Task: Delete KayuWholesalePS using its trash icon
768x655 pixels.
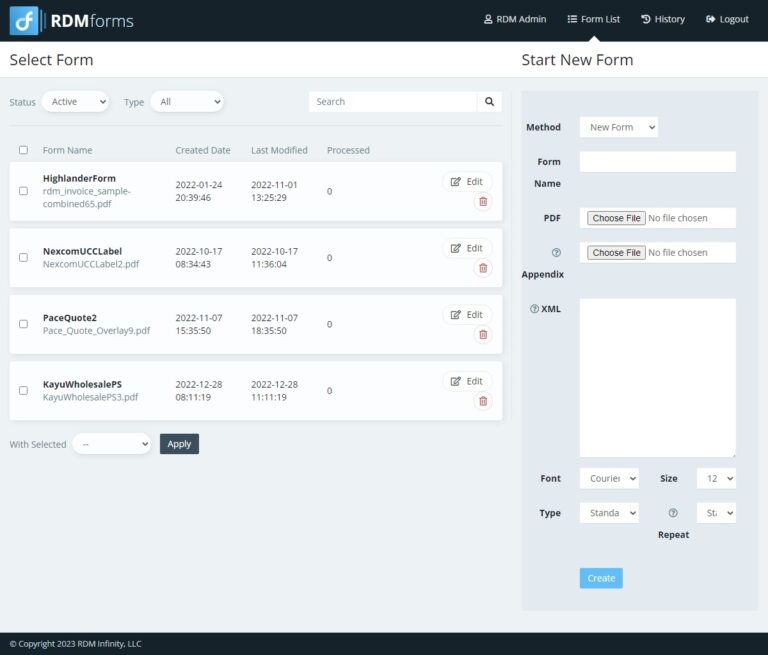Action: pos(483,401)
